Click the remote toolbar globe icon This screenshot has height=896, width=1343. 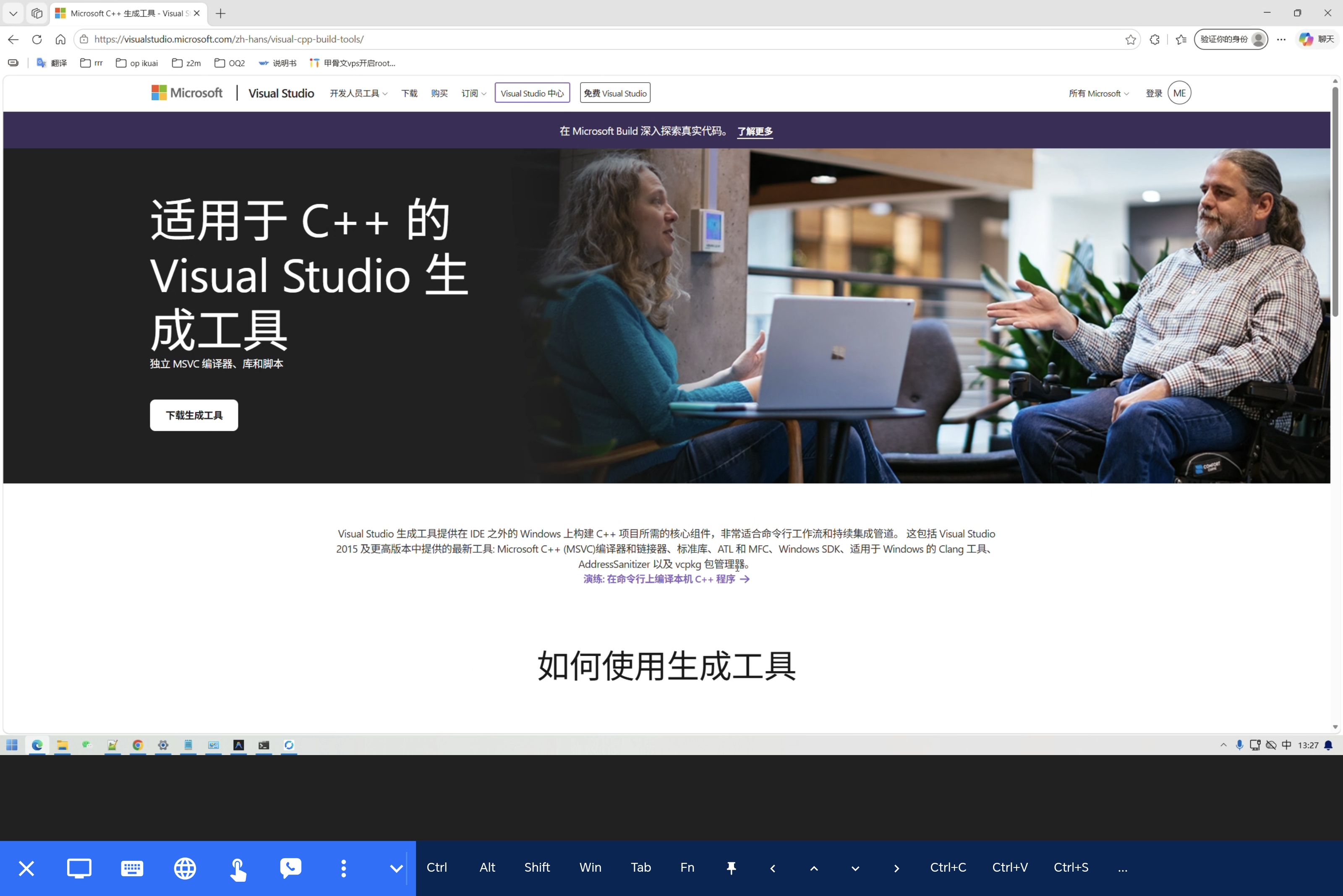(185, 868)
